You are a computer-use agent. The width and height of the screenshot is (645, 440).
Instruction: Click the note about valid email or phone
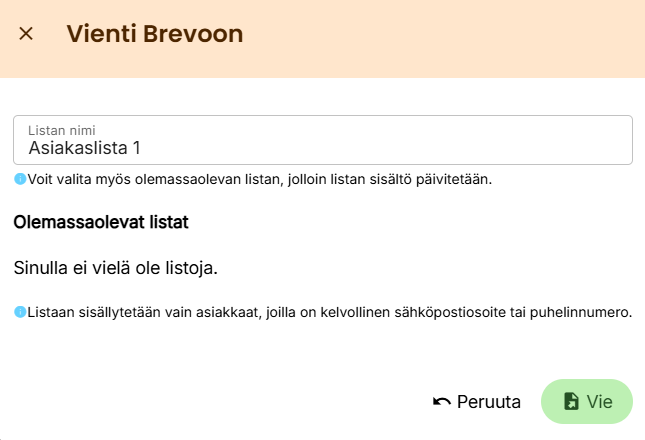coord(330,312)
